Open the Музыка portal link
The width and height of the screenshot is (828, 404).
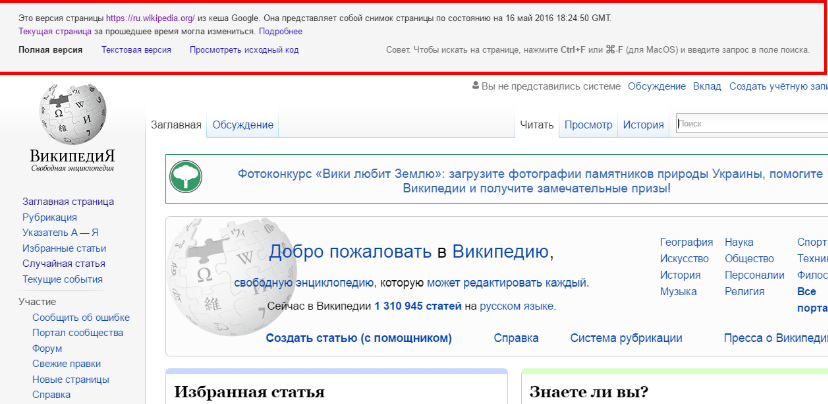678,292
